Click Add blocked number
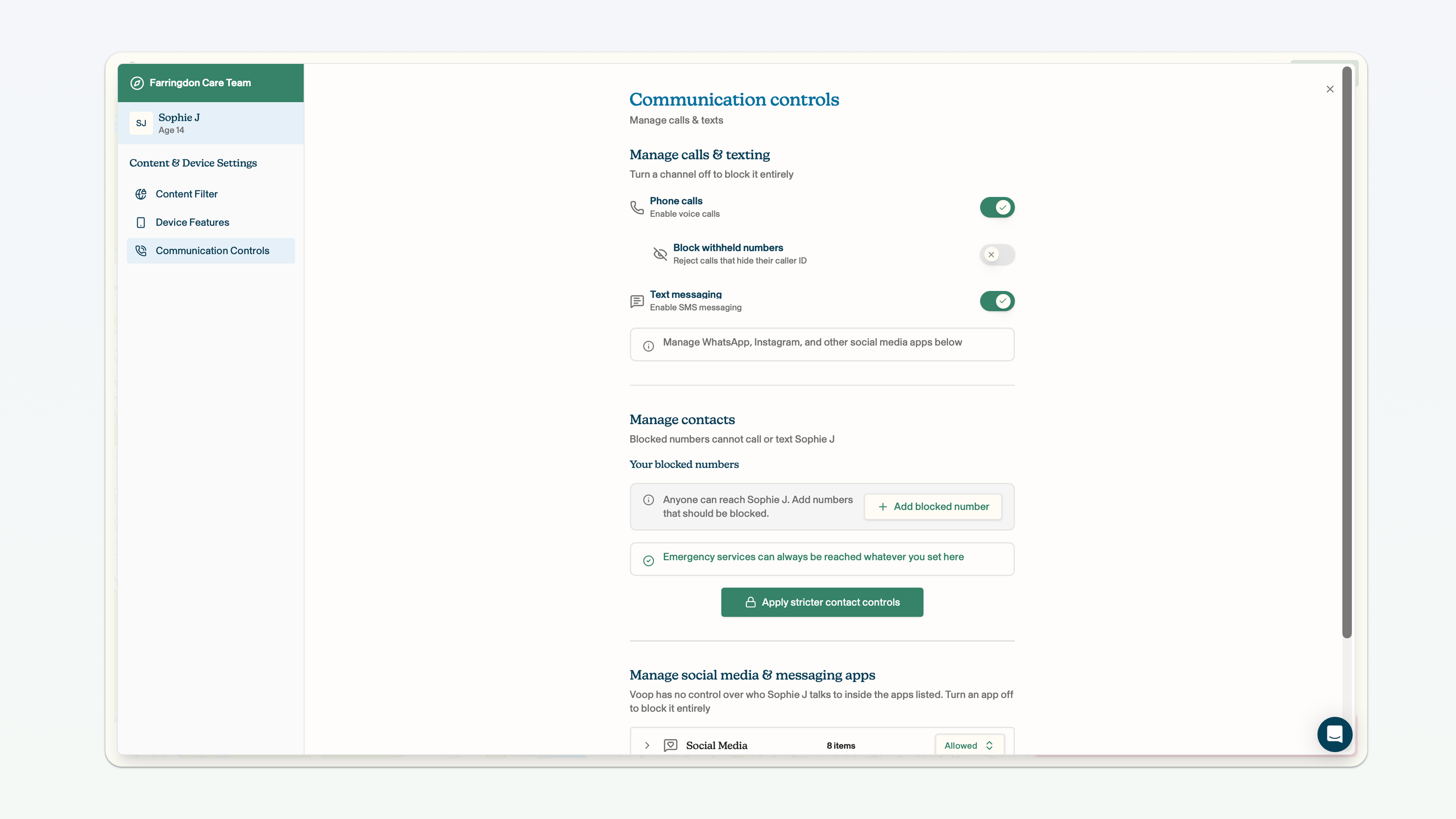 click(x=933, y=507)
